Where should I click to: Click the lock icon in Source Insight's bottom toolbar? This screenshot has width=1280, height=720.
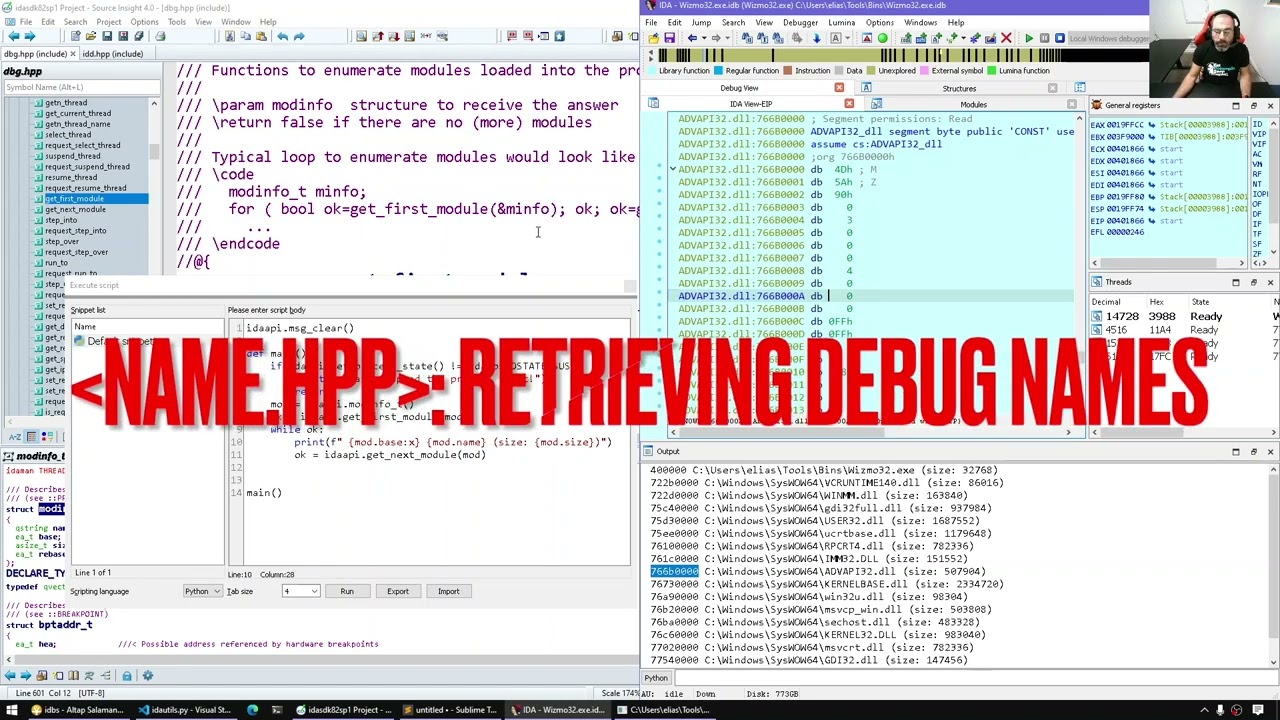click(127, 676)
